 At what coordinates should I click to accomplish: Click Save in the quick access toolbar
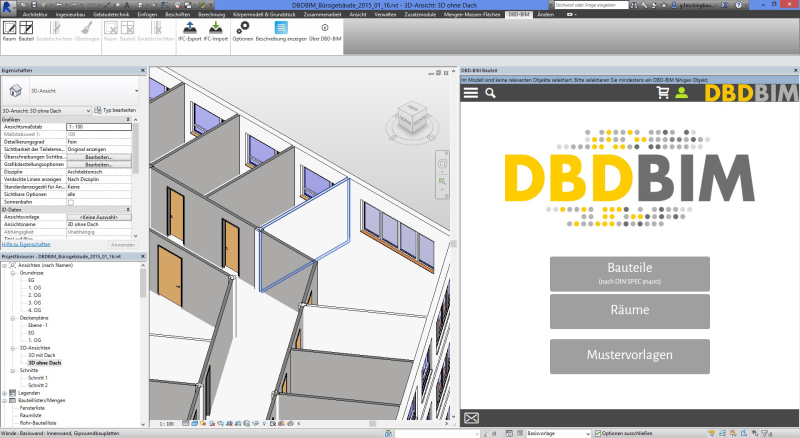[34, 5]
